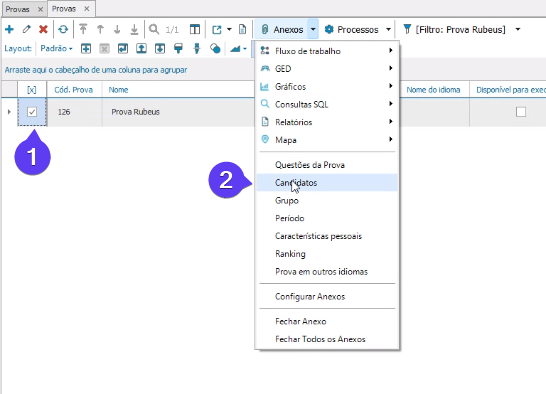Select Ranking in Anexos menu
The height and width of the screenshot is (394, 546).
pos(327,254)
